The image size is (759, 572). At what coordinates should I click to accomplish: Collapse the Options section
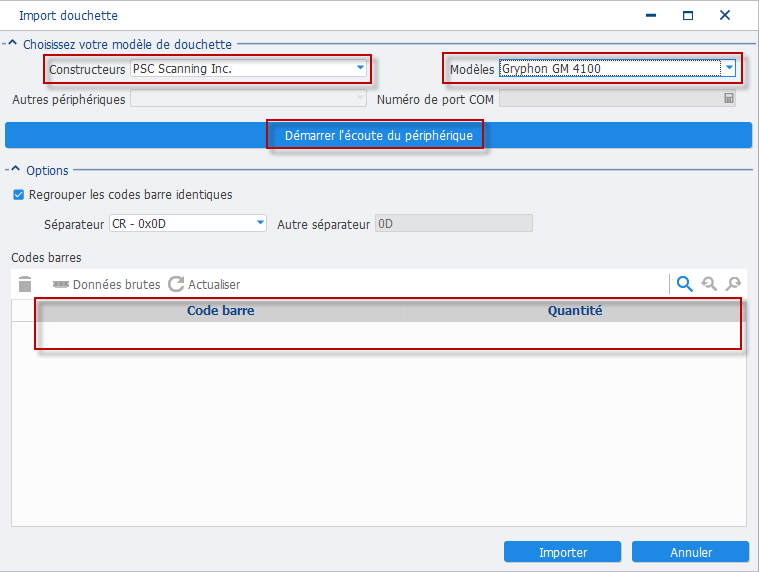pos(15,169)
